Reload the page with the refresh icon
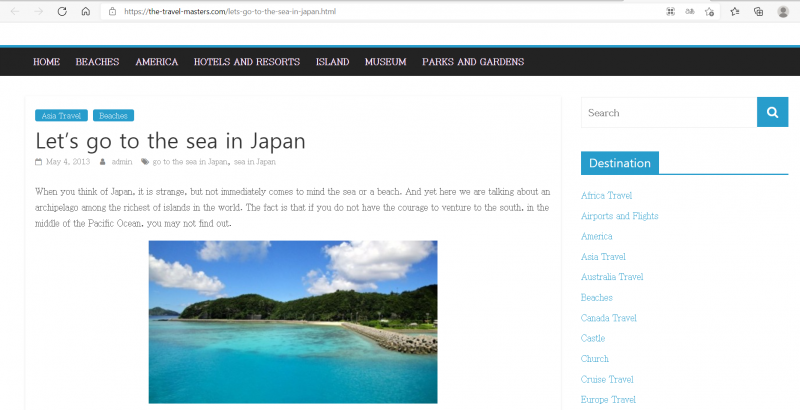 [x=62, y=11]
